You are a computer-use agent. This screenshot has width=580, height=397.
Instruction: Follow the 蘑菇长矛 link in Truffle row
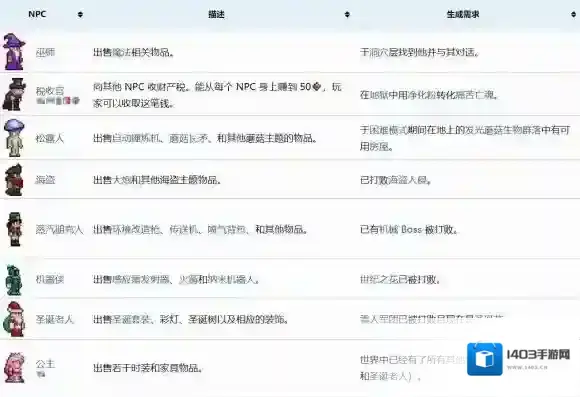pos(188,138)
